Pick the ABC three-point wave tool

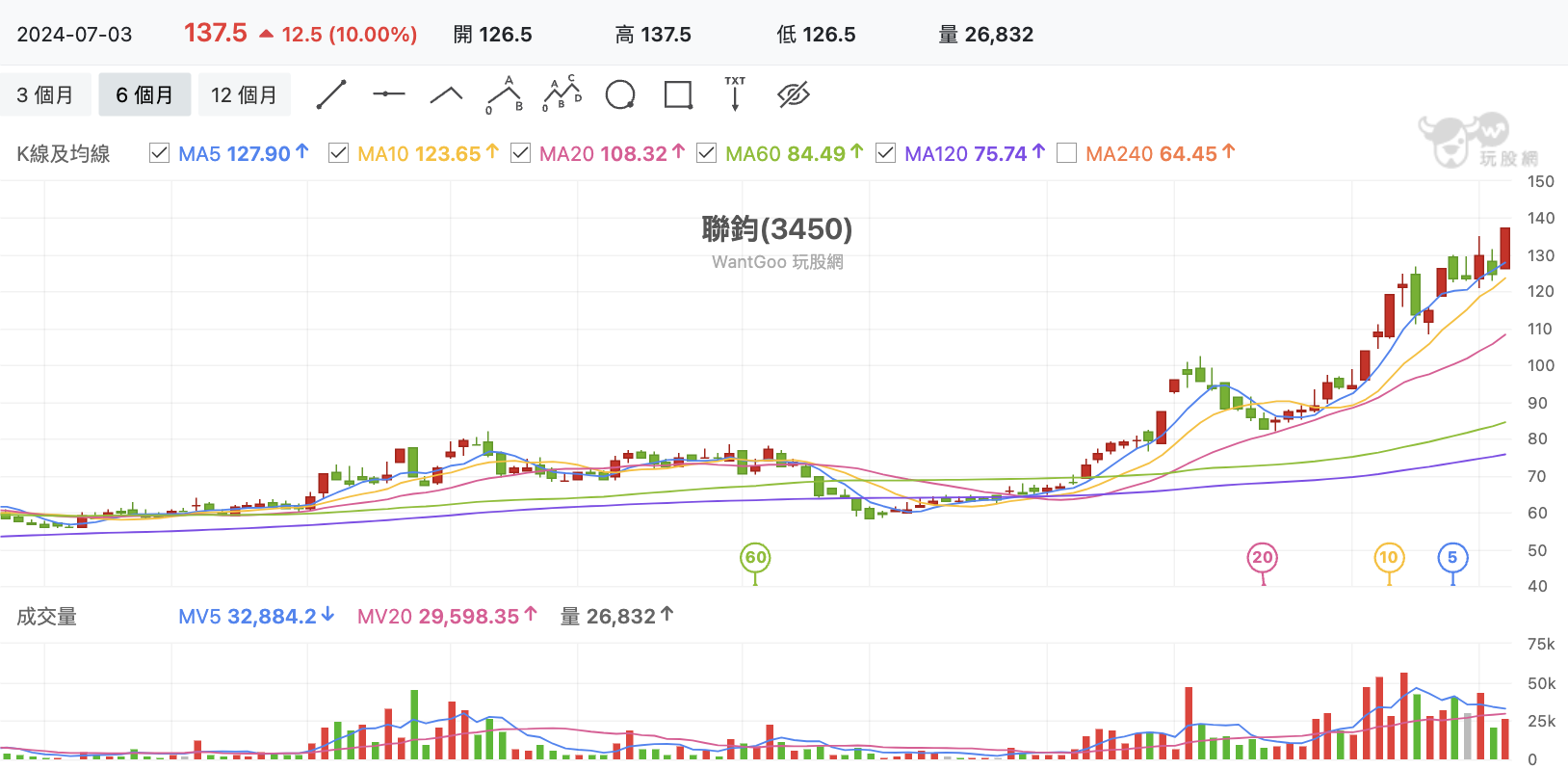pyautogui.click(x=505, y=94)
